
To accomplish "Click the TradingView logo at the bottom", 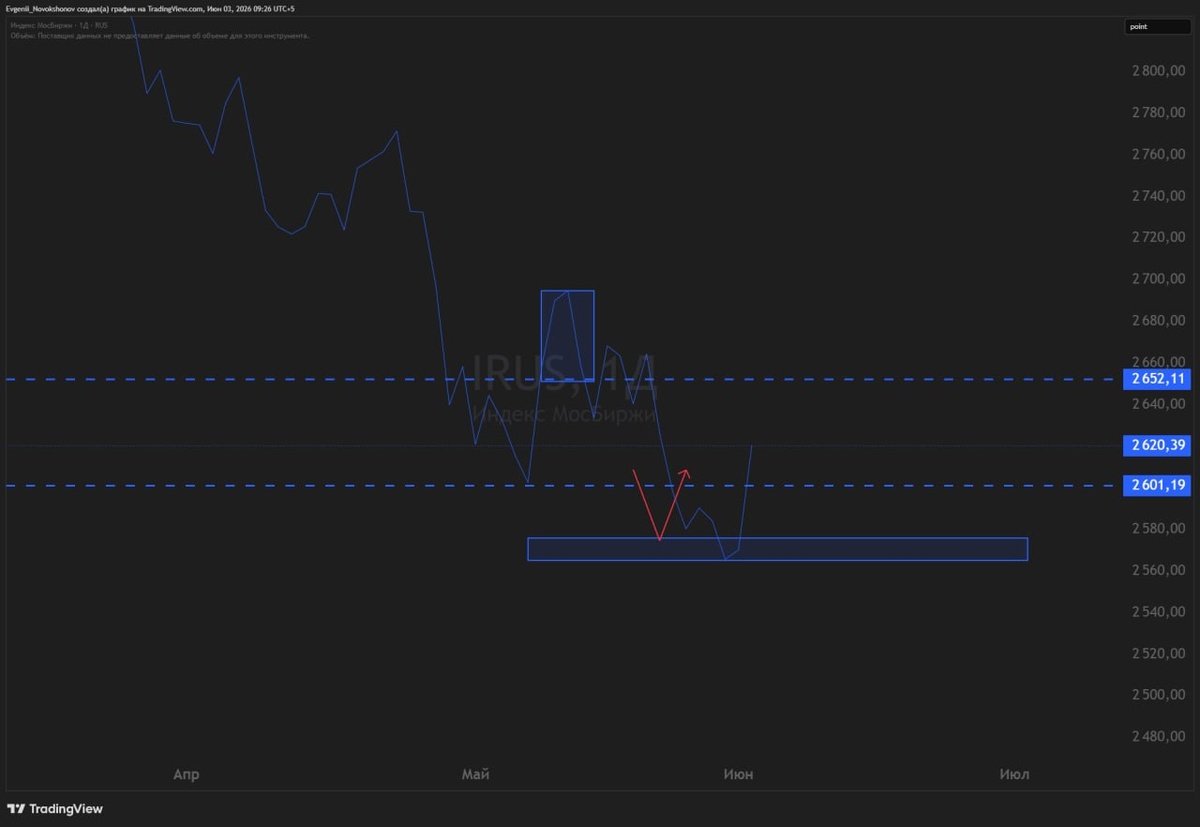I will pos(55,808).
